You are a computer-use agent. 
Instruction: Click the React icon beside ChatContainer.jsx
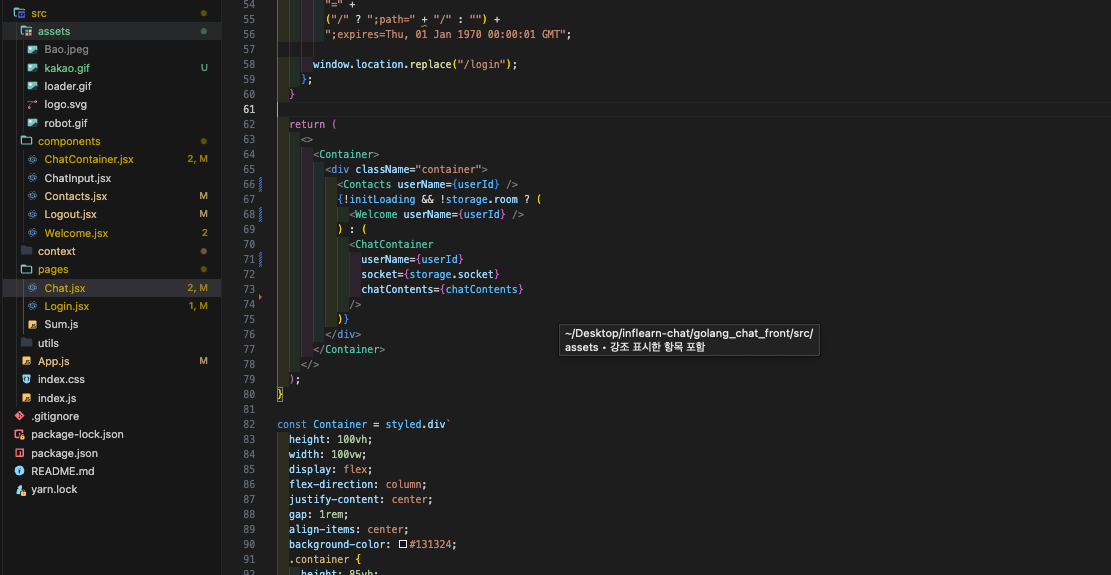(x=32, y=159)
